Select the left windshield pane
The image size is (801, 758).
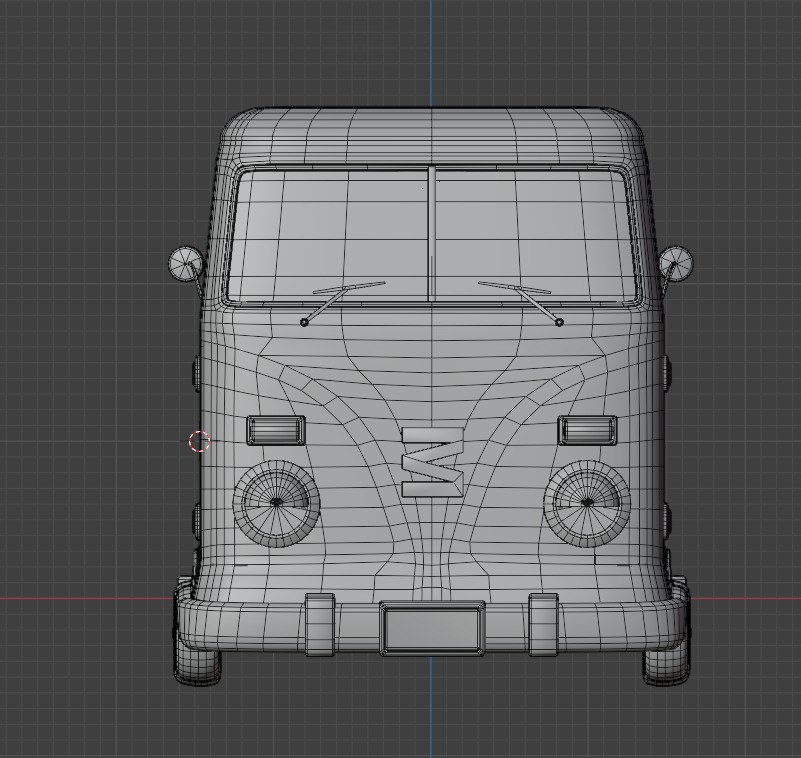click(x=327, y=236)
